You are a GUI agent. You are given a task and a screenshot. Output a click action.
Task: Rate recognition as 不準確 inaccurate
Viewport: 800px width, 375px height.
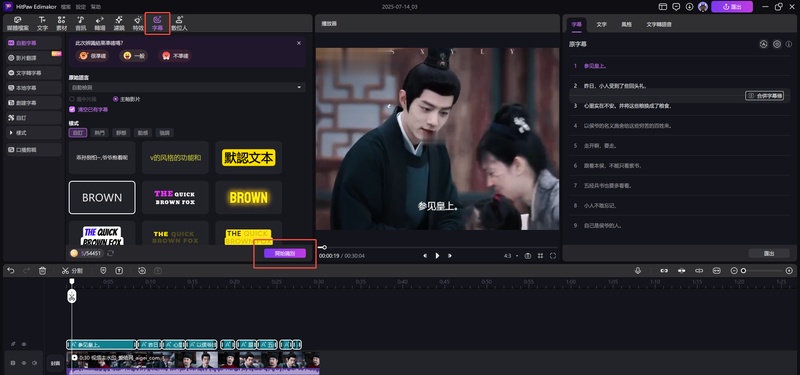click(x=174, y=56)
